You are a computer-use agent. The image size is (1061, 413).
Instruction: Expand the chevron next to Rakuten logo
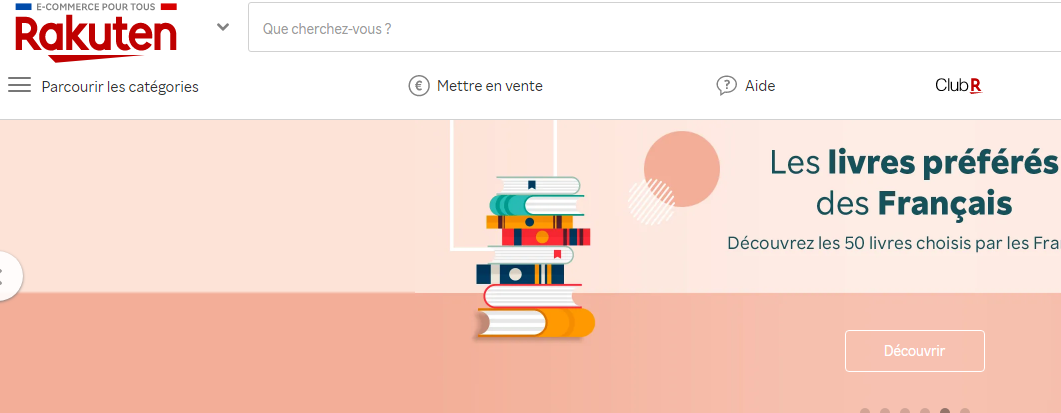click(223, 27)
